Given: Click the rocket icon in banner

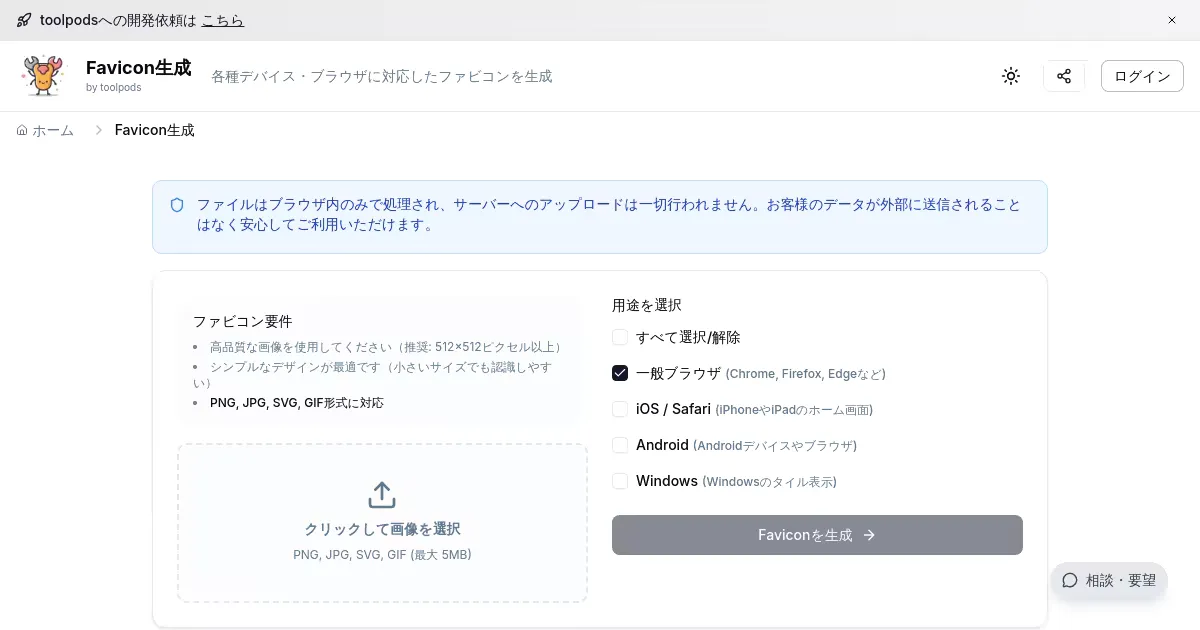Looking at the screenshot, I should click(24, 20).
